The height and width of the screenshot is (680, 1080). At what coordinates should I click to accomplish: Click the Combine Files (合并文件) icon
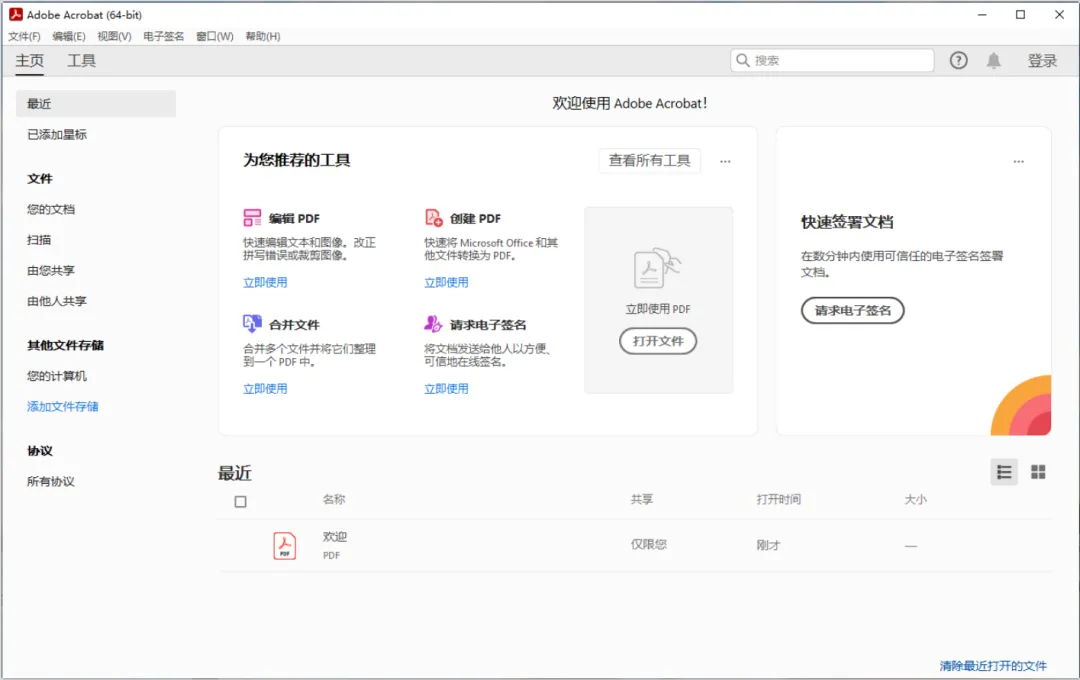(252, 323)
